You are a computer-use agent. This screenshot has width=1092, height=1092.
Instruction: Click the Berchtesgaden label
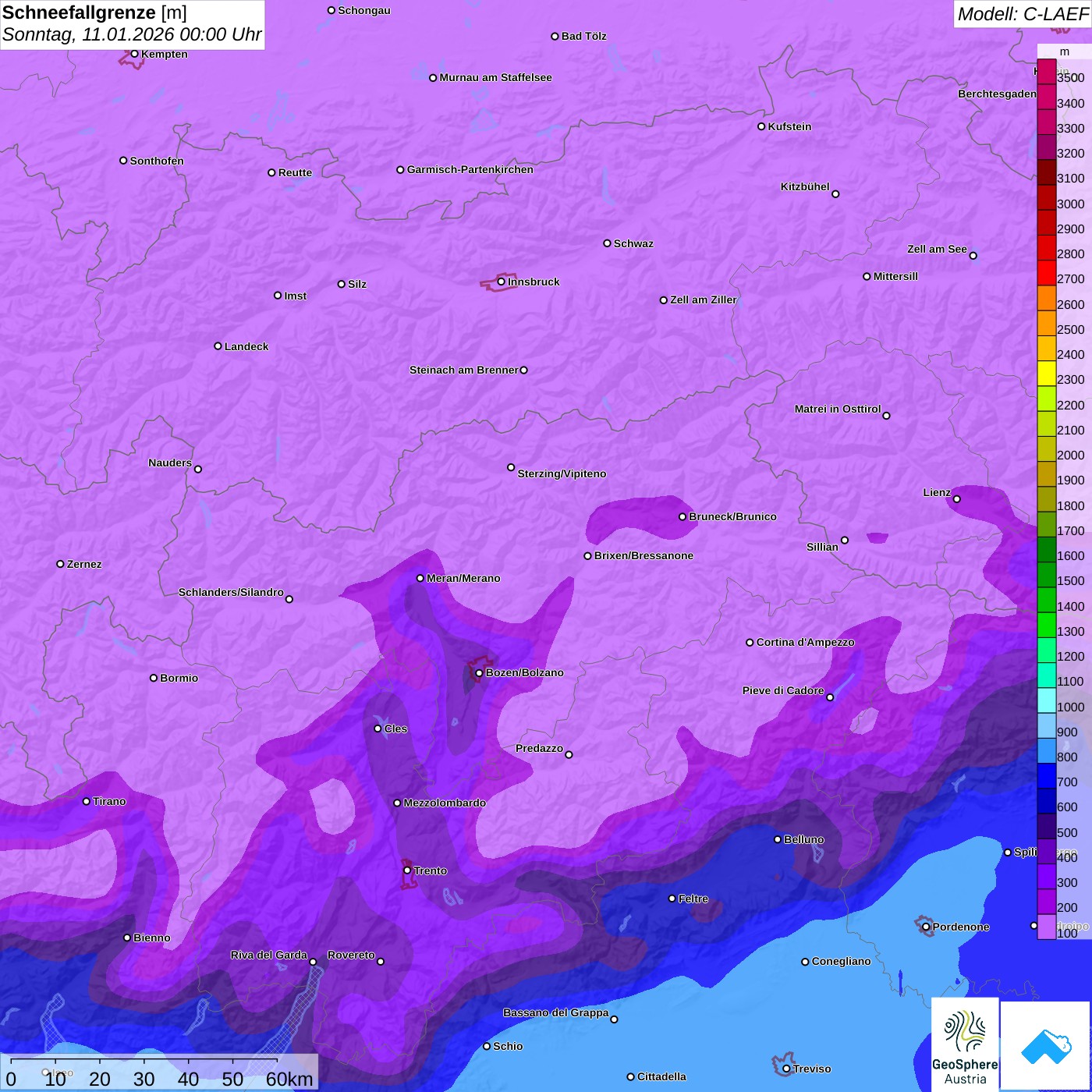tap(998, 94)
